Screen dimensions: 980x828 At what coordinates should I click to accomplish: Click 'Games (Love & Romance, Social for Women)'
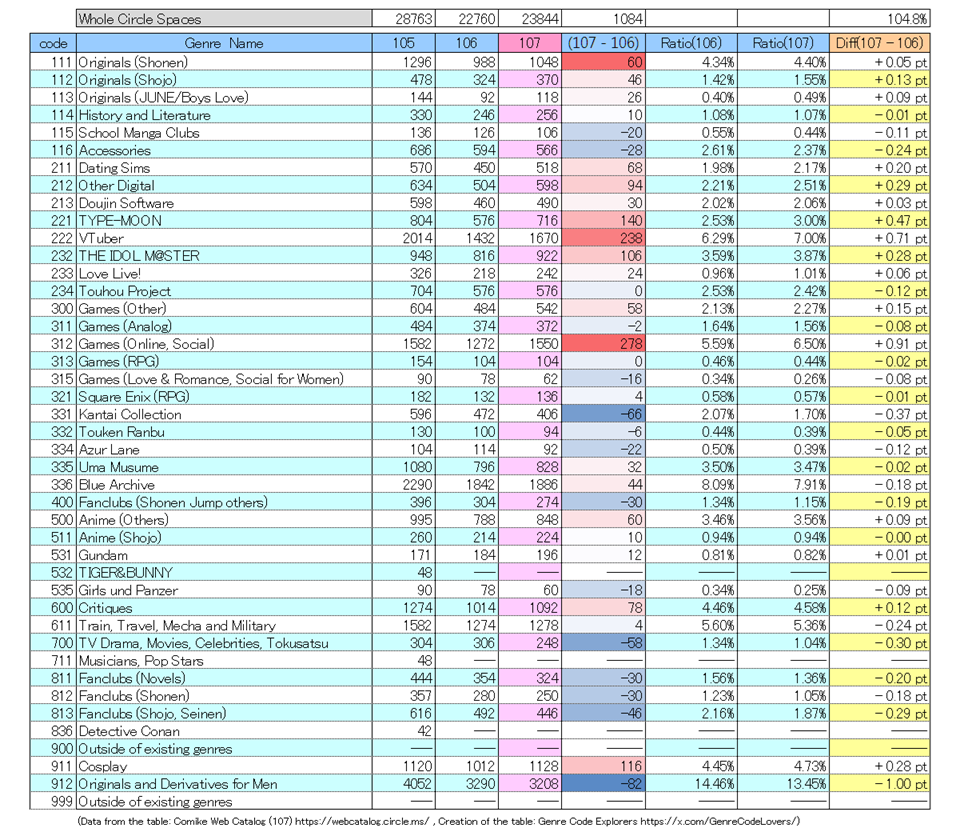coord(224,379)
